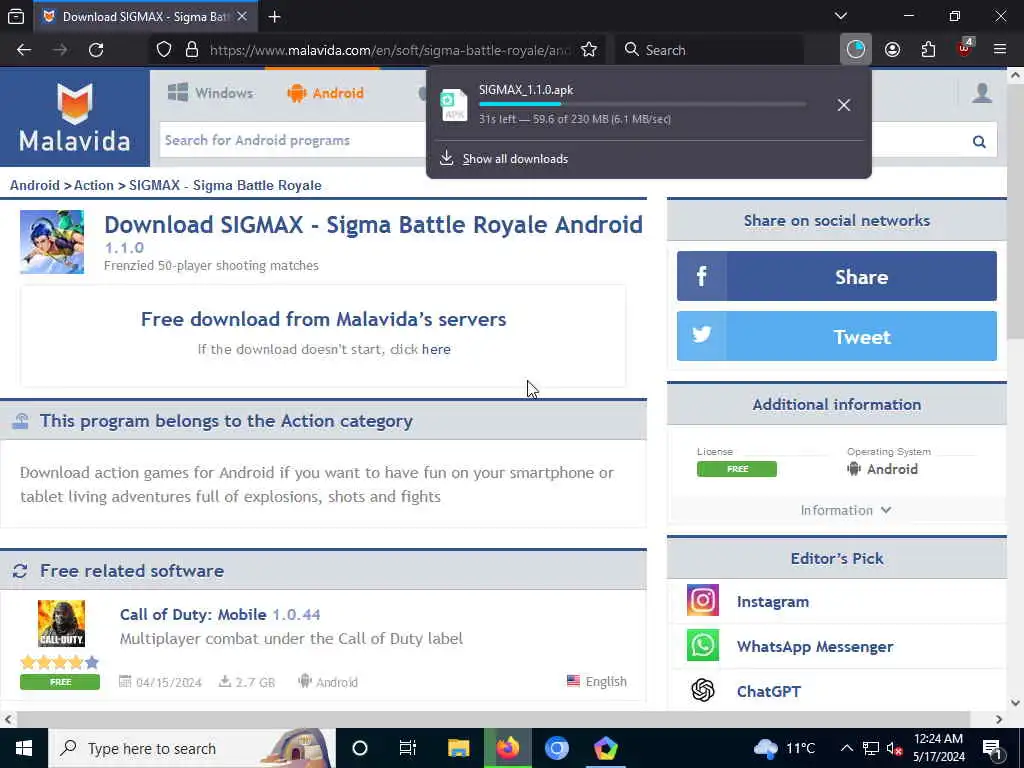The width and height of the screenshot is (1024, 768).
Task: Click the Firefox back arrow button
Action: 24,50
